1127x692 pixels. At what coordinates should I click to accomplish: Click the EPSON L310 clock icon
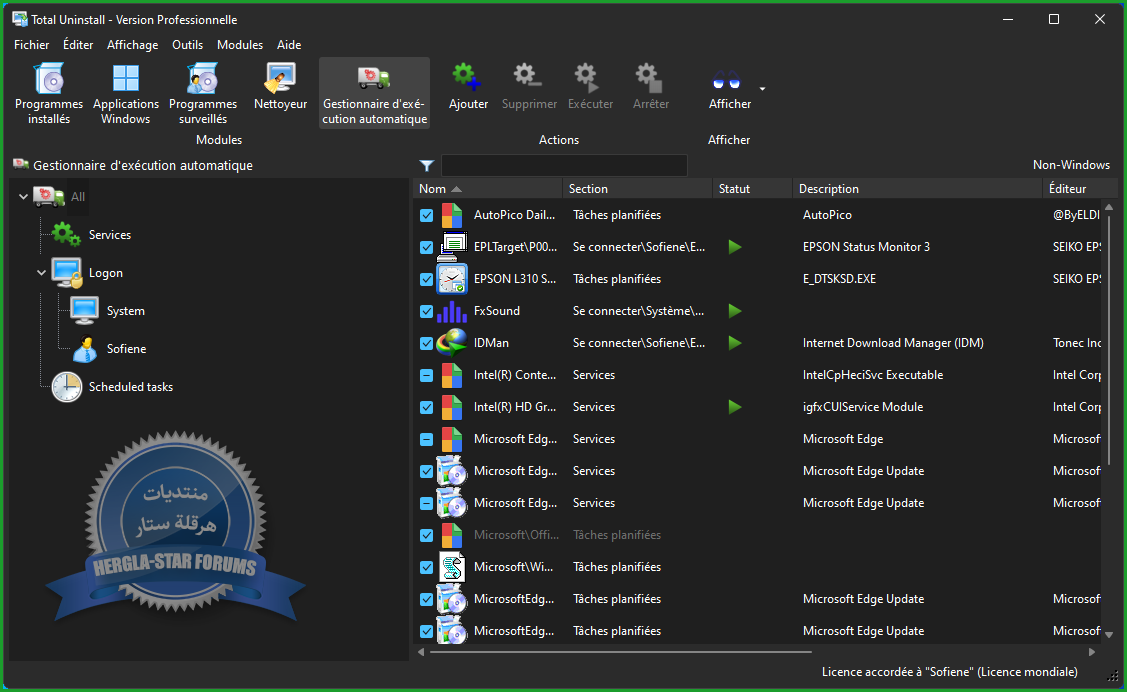pos(452,279)
